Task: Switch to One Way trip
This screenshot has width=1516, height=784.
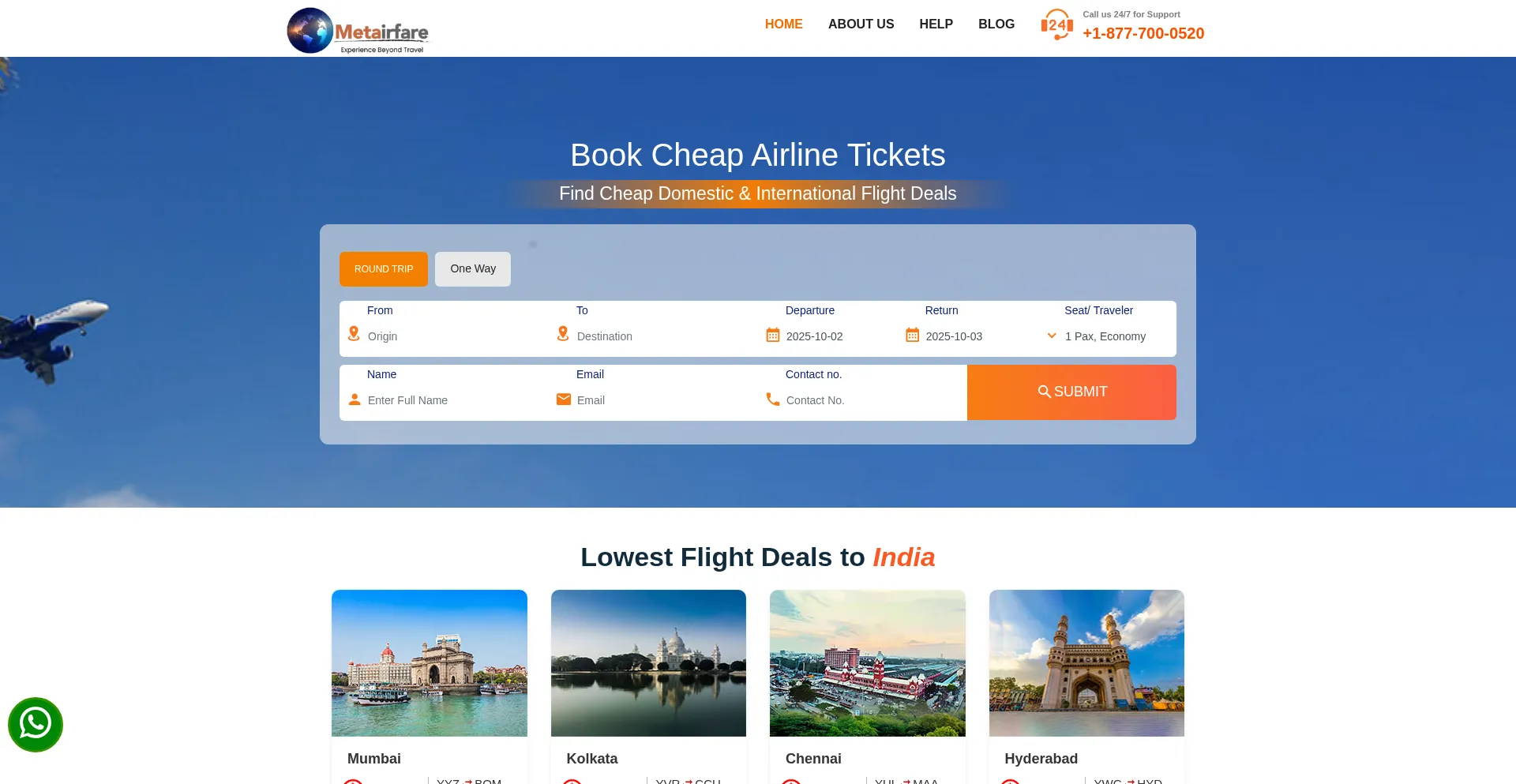Action: 473,269
